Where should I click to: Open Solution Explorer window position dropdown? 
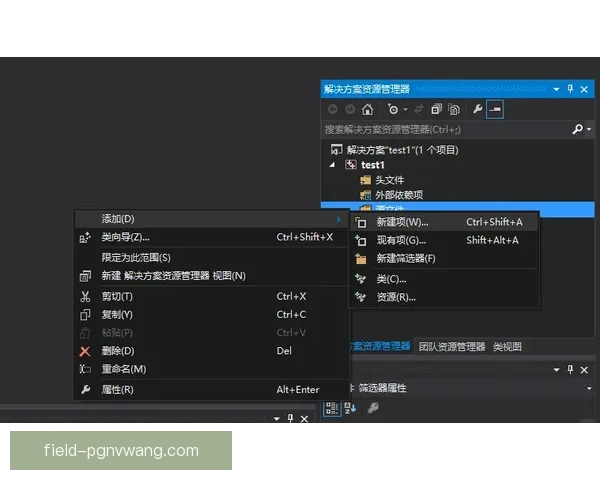point(556,89)
